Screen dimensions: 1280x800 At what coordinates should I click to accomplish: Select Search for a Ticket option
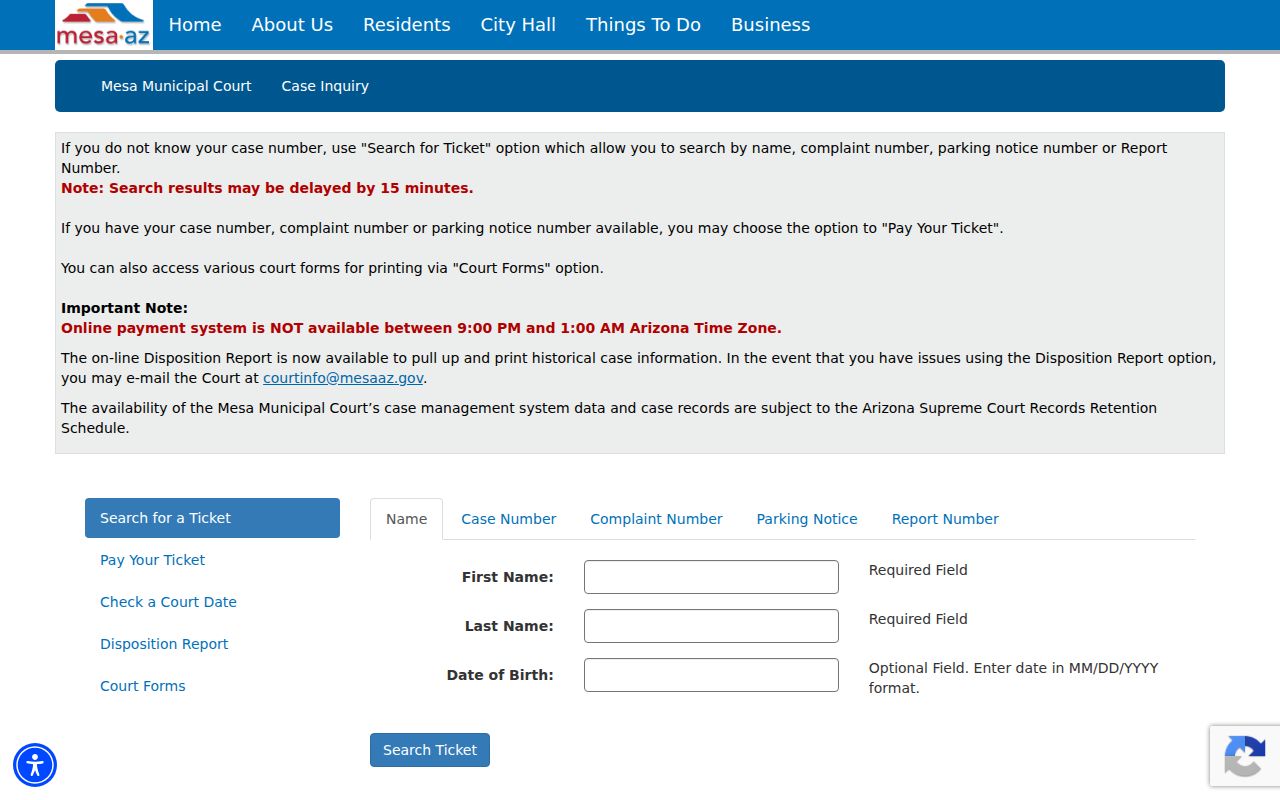(212, 518)
